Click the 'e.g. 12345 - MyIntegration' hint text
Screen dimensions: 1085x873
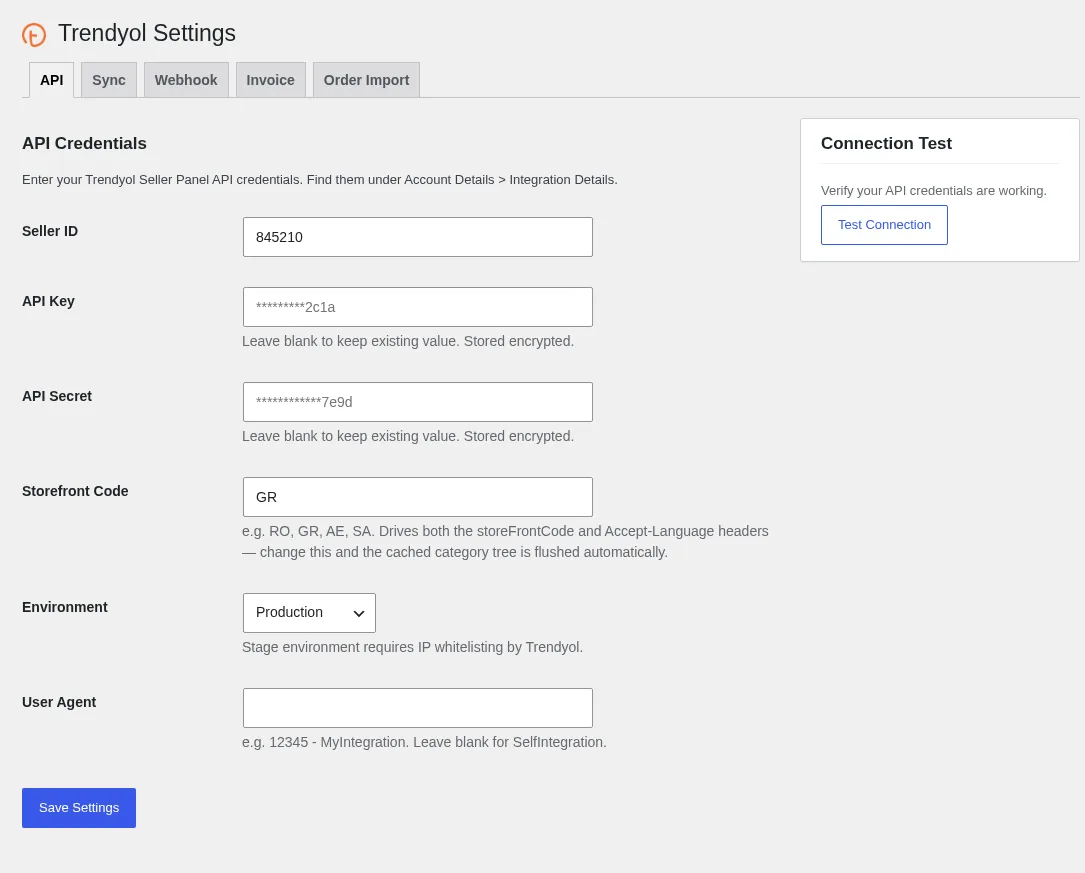[424, 742]
